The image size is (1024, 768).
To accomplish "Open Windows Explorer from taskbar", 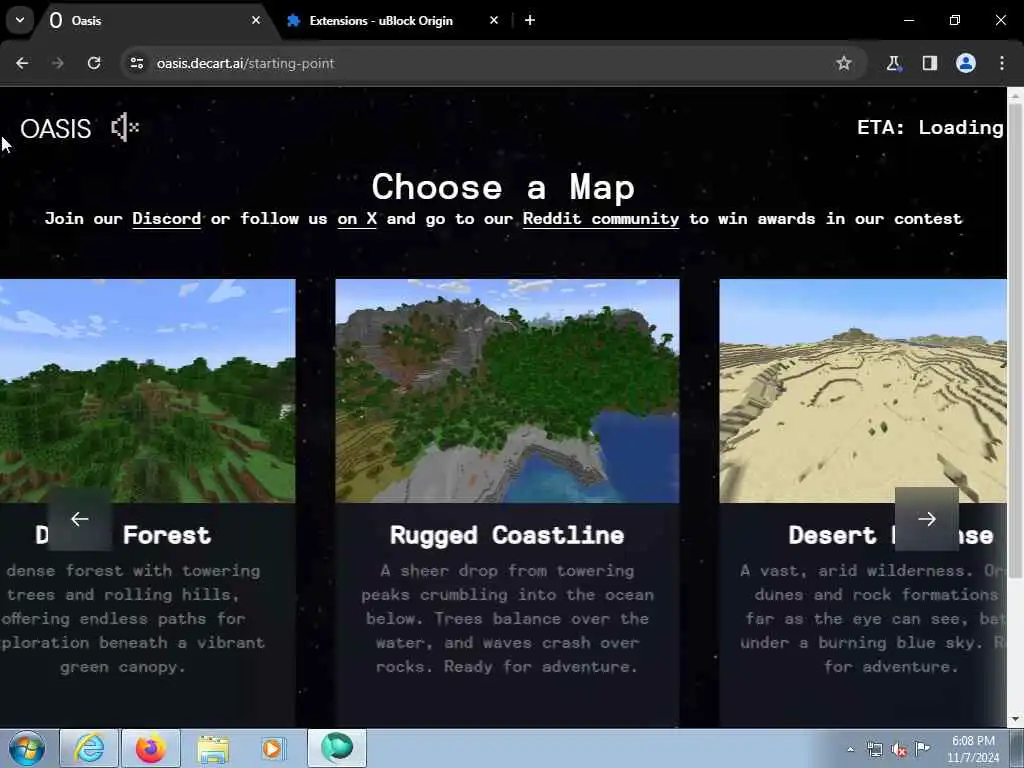I will pos(213,748).
